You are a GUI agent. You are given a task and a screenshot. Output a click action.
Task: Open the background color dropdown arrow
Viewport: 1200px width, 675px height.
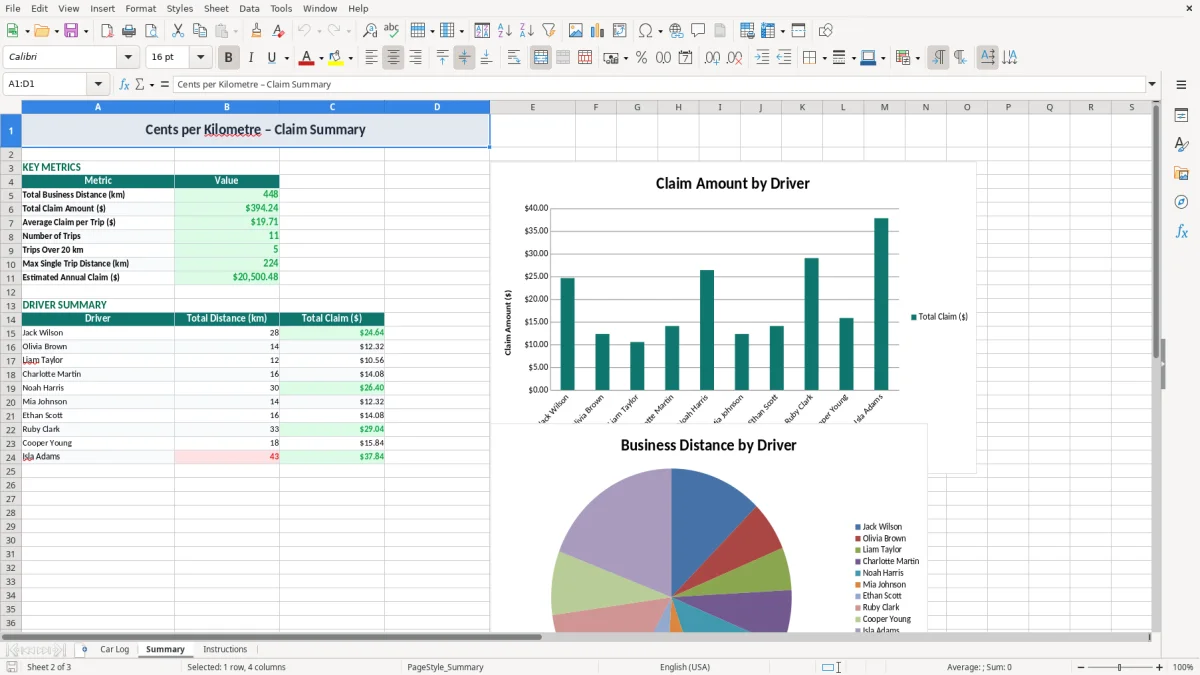350,58
